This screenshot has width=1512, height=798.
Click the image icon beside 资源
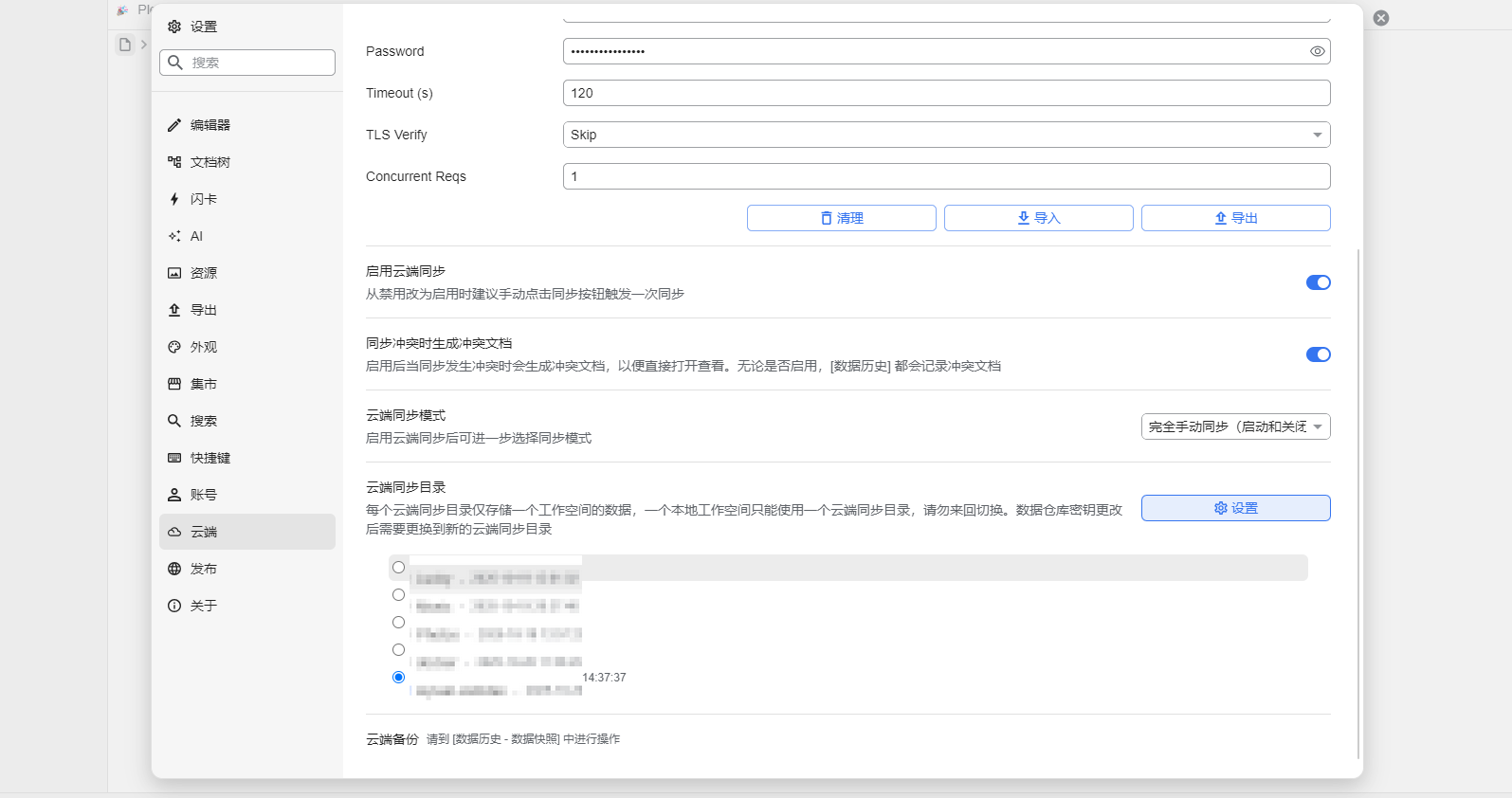pyautogui.click(x=174, y=273)
